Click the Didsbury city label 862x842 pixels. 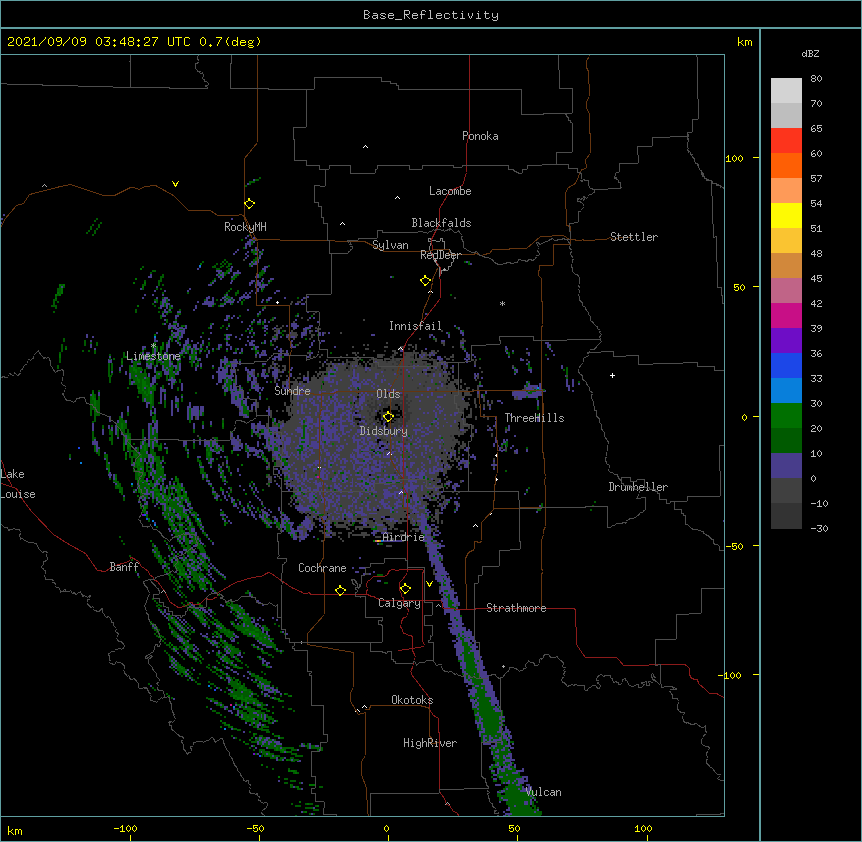384,431
